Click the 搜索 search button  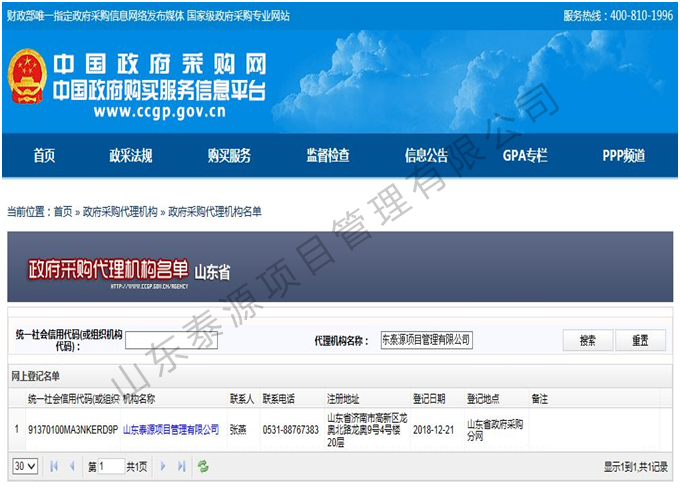coord(588,340)
